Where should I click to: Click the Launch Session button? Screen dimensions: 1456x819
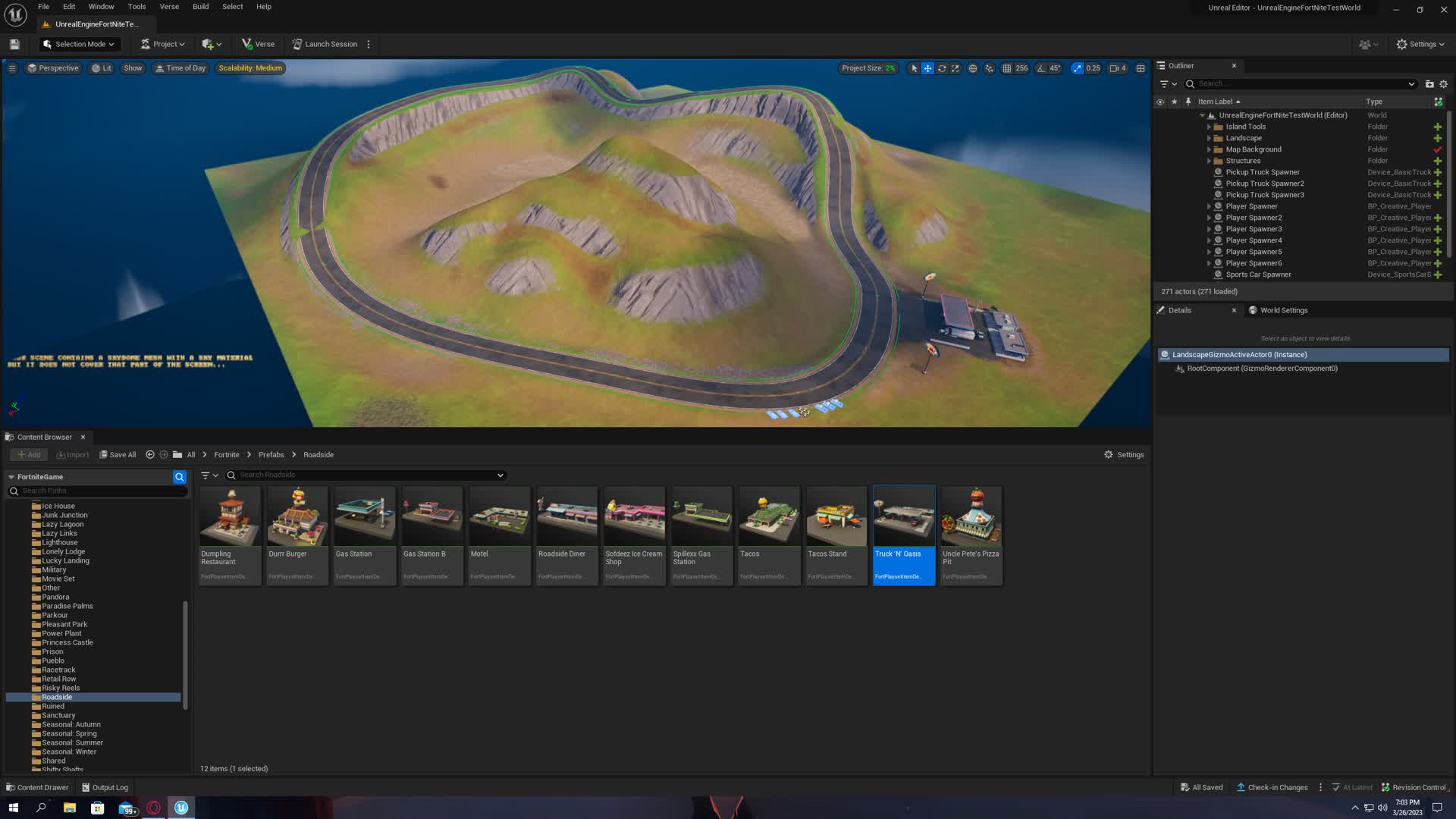(325, 44)
